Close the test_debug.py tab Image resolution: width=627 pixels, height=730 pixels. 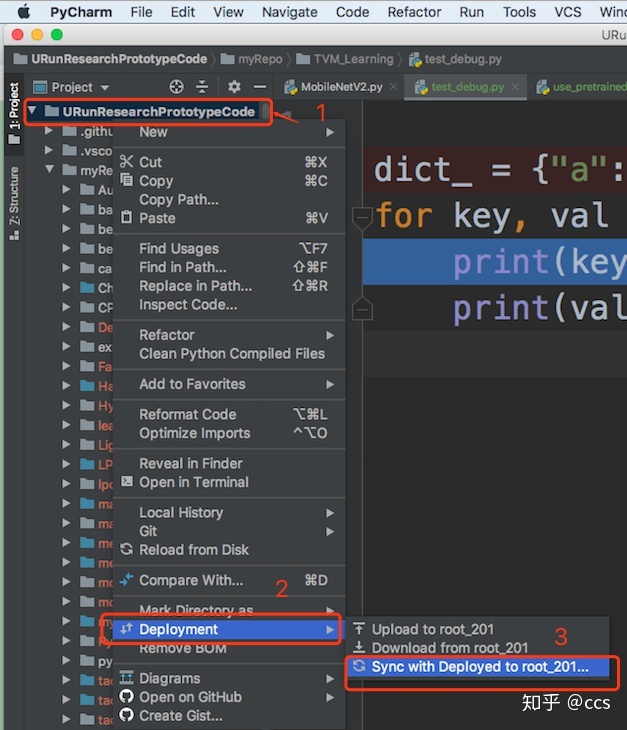515,87
